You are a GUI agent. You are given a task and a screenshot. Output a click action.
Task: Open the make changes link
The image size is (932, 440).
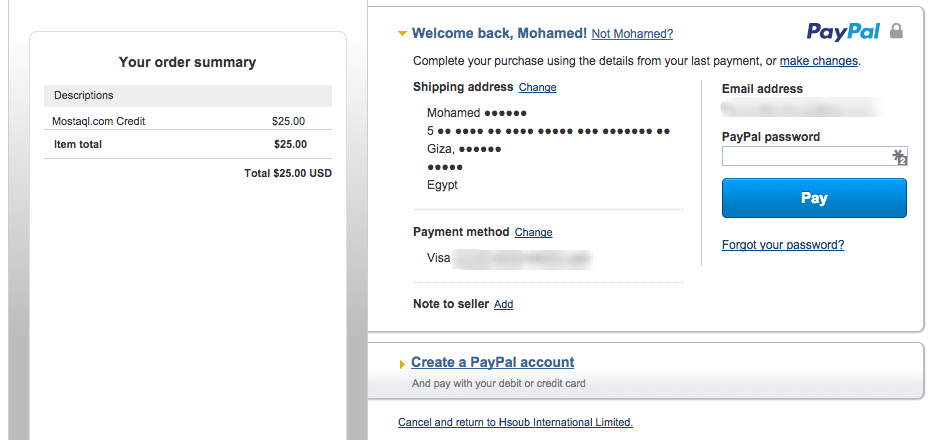pyautogui.click(x=818, y=61)
